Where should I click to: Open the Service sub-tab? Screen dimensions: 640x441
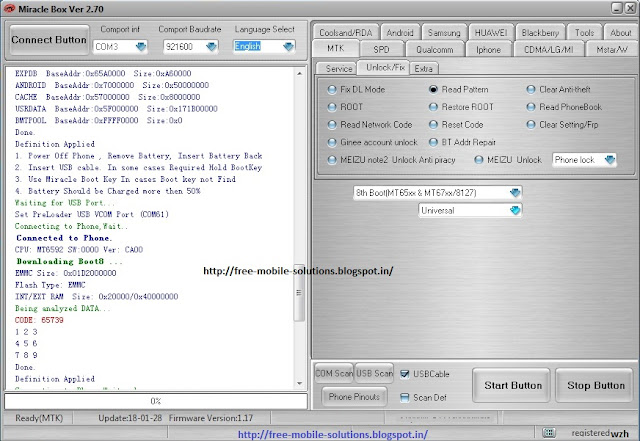[338, 69]
